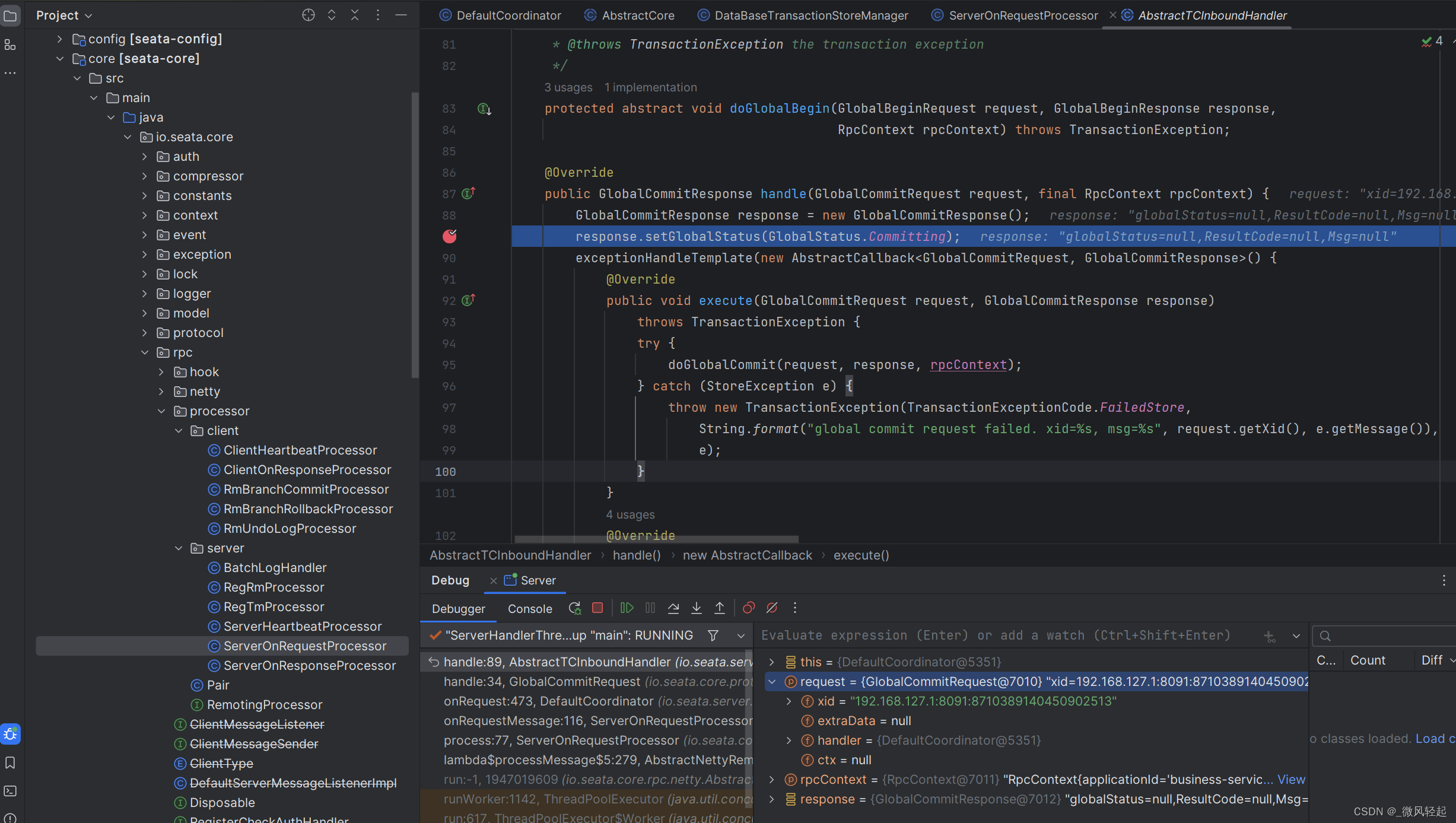Filter threads with funnel icon

click(x=713, y=635)
